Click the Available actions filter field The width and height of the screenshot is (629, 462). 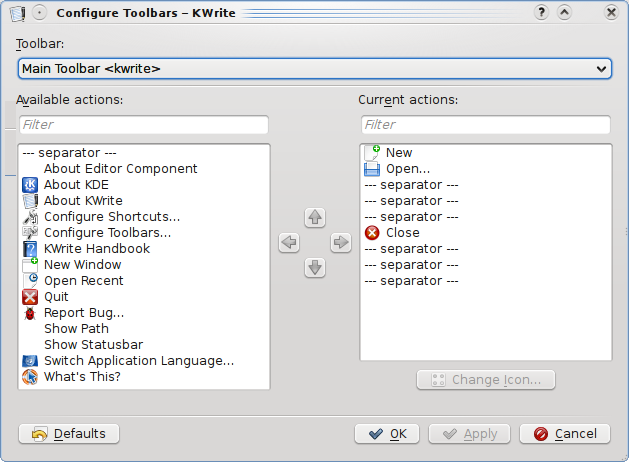click(144, 125)
